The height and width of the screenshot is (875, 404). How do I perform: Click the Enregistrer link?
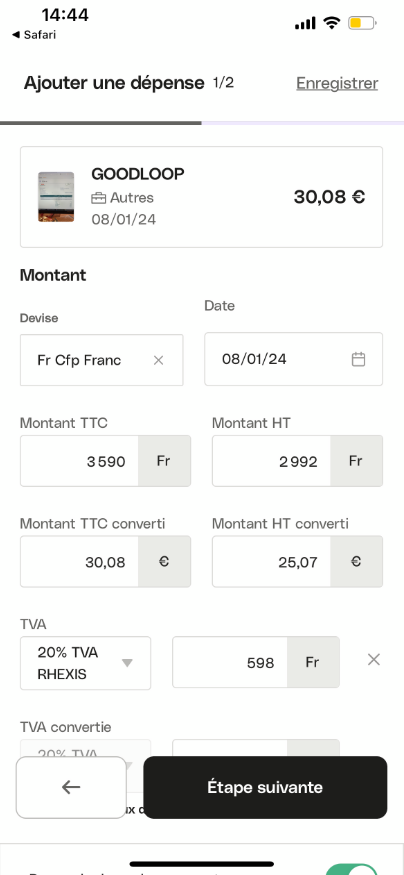(337, 83)
